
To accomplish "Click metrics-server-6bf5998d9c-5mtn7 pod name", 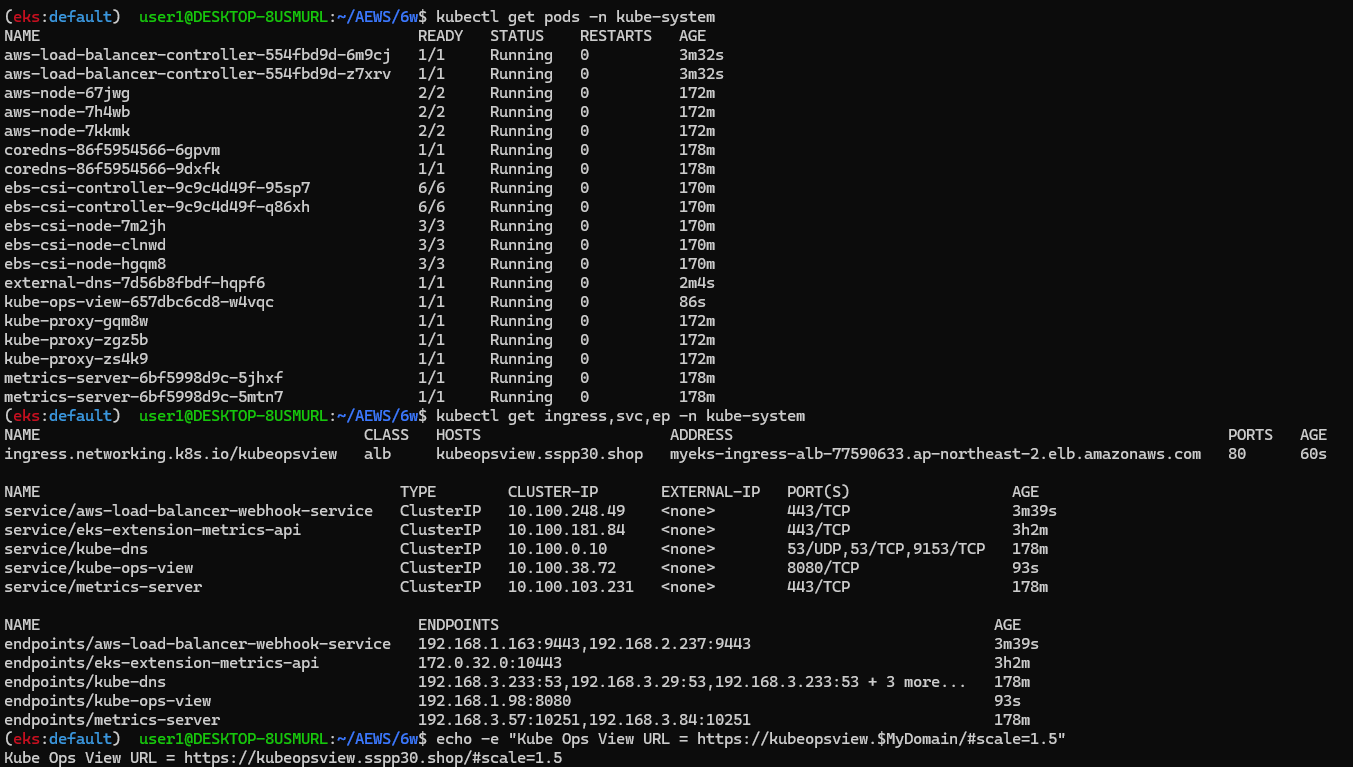I will [144, 397].
